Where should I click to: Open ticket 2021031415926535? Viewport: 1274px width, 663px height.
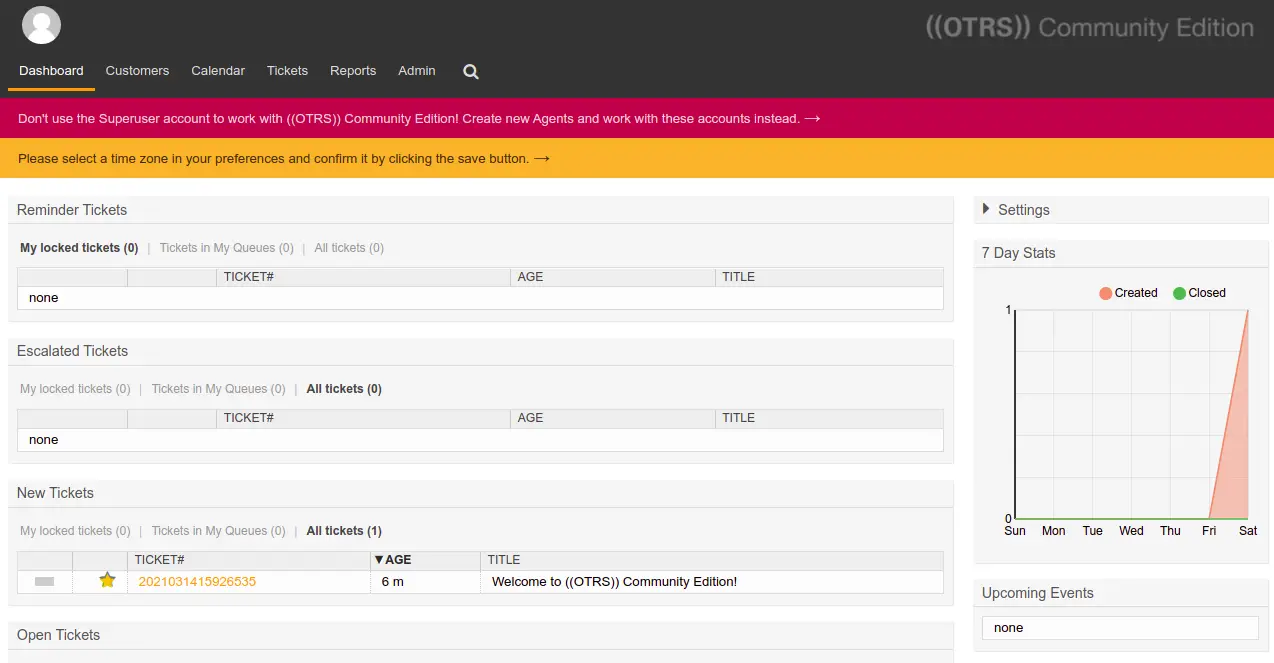coord(197,581)
